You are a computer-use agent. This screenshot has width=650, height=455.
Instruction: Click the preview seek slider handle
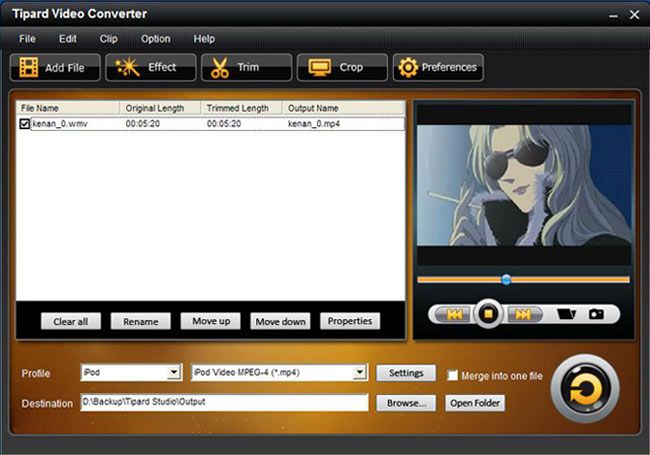[506, 279]
